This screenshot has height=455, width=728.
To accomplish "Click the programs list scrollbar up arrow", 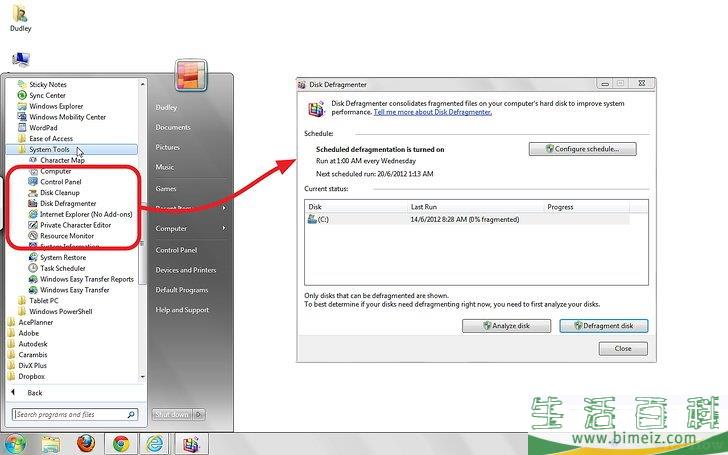I will click(x=143, y=84).
